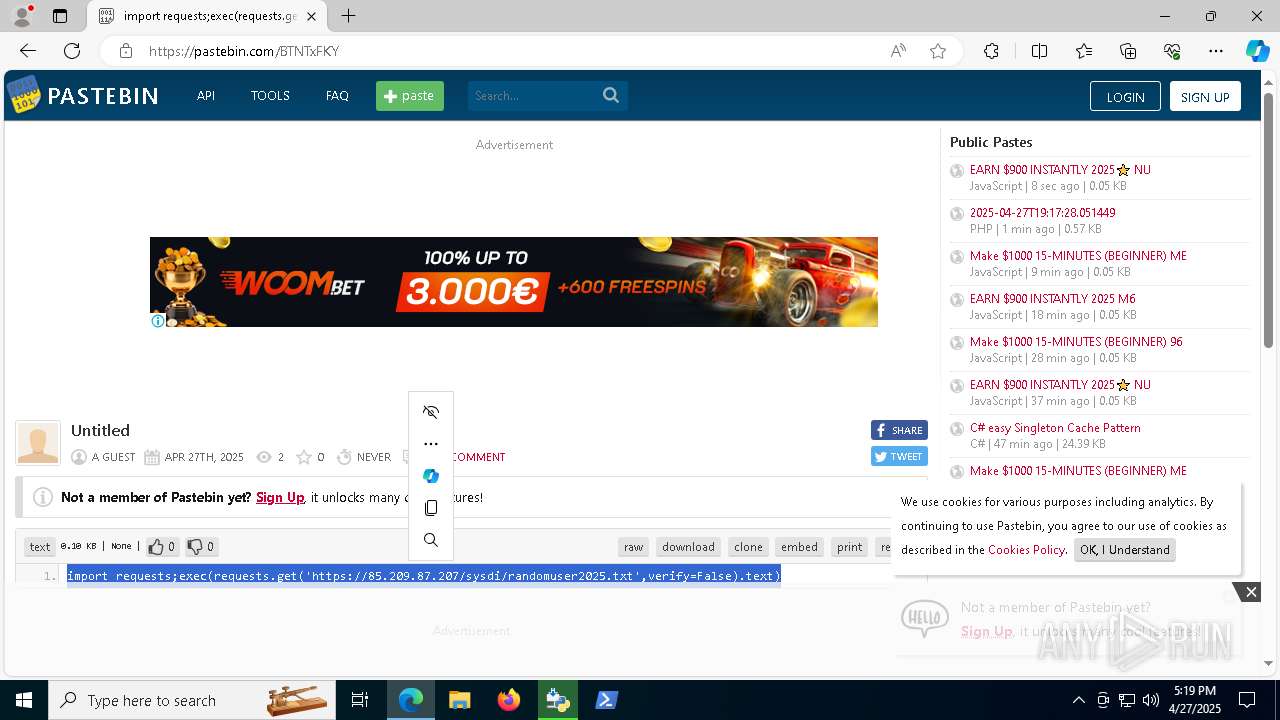Viewport: 1280px width, 720px height.
Task: Open PowerShell from the taskbar
Action: [607, 700]
